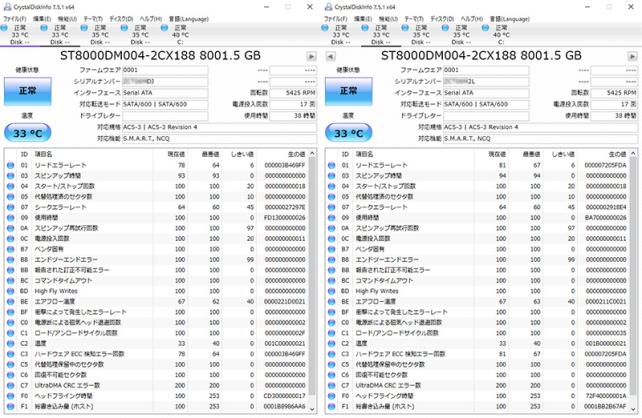Open ディスク(D) menu in right window

click(x=442, y=19)
